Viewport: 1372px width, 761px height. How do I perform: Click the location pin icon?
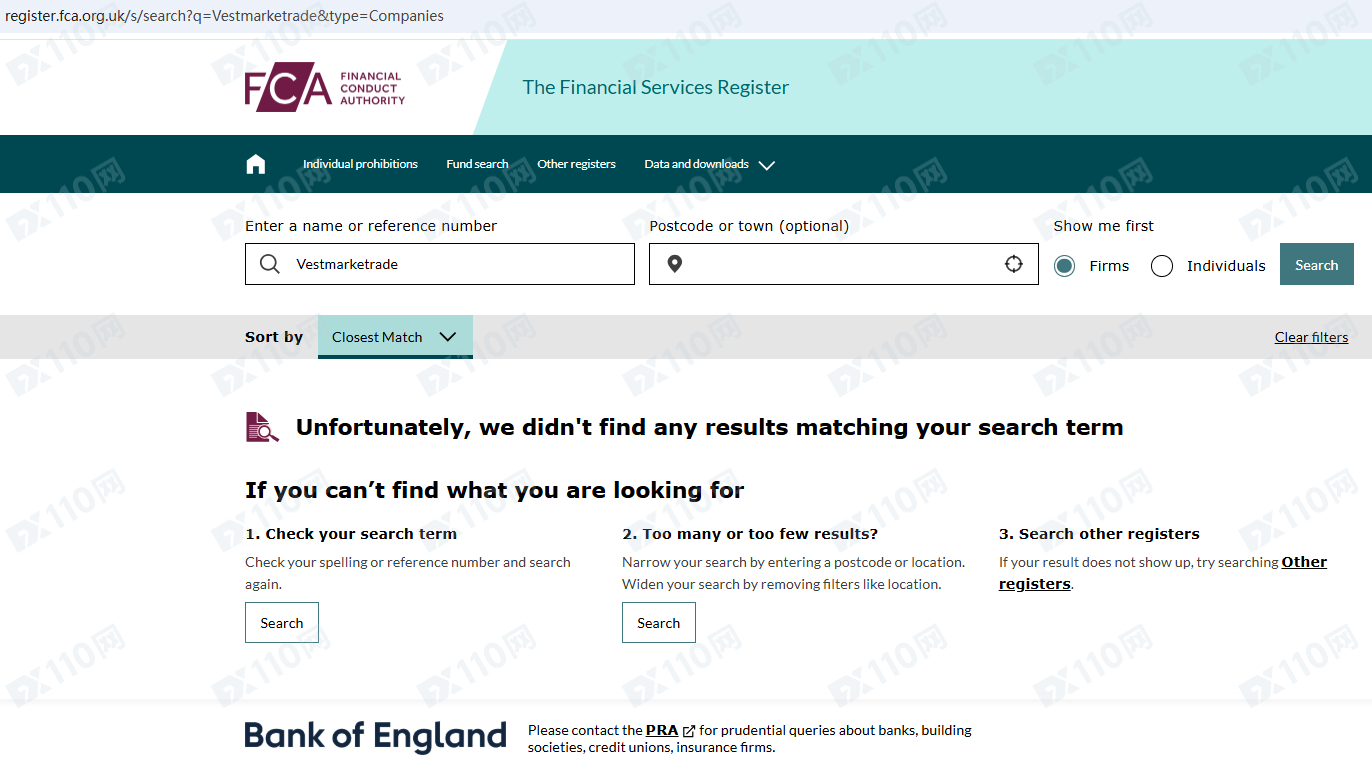tap(675, 264)
